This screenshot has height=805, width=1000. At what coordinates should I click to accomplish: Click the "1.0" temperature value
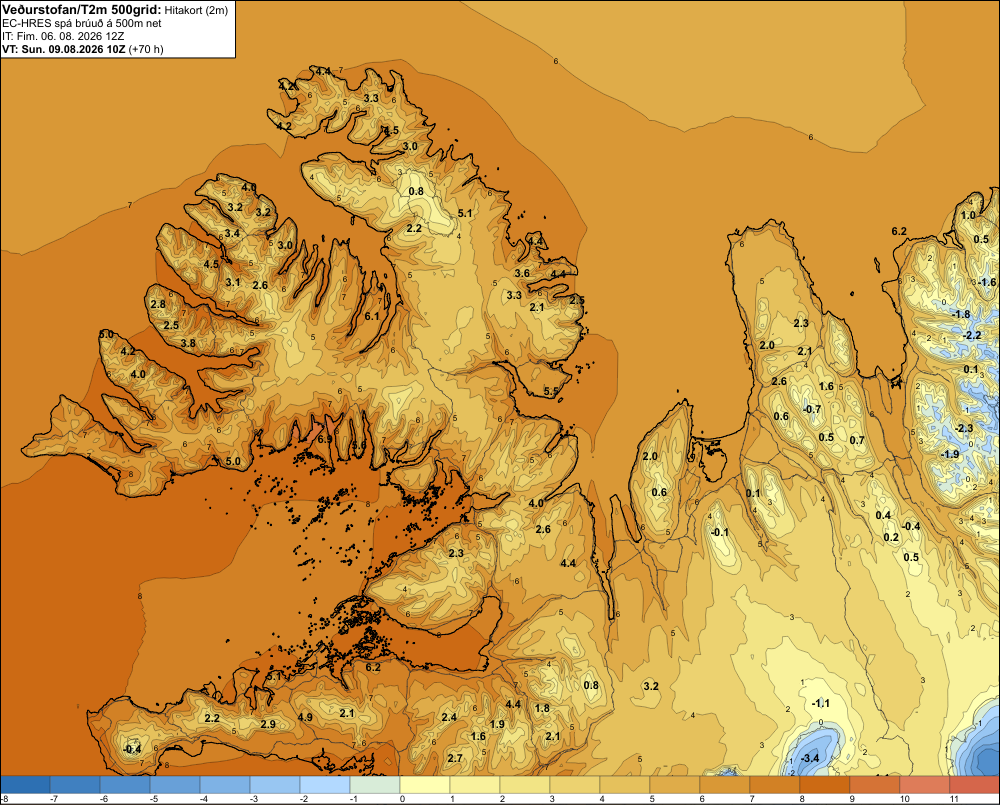968,215
